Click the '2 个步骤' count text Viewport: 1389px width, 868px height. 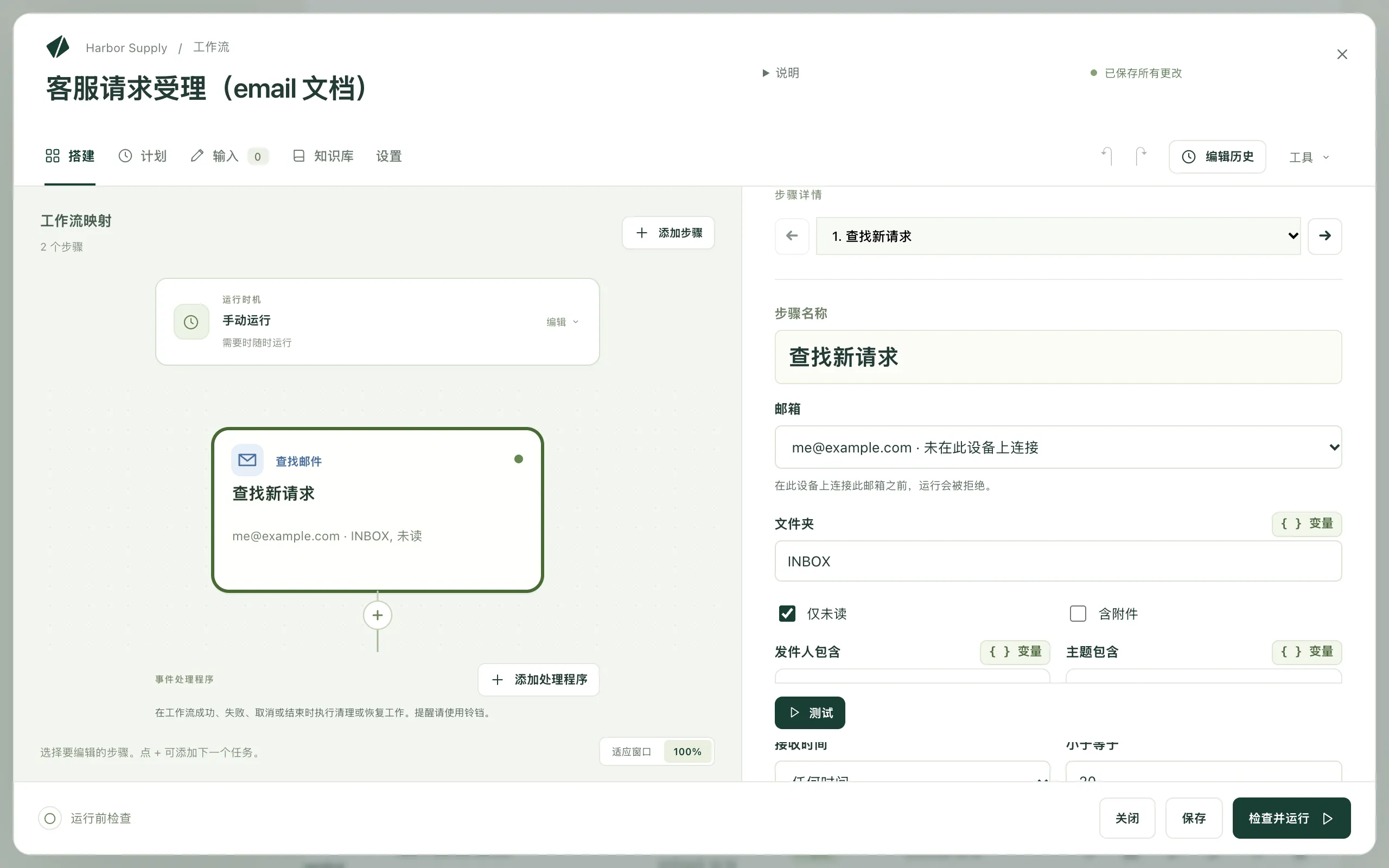coord(61,247)
